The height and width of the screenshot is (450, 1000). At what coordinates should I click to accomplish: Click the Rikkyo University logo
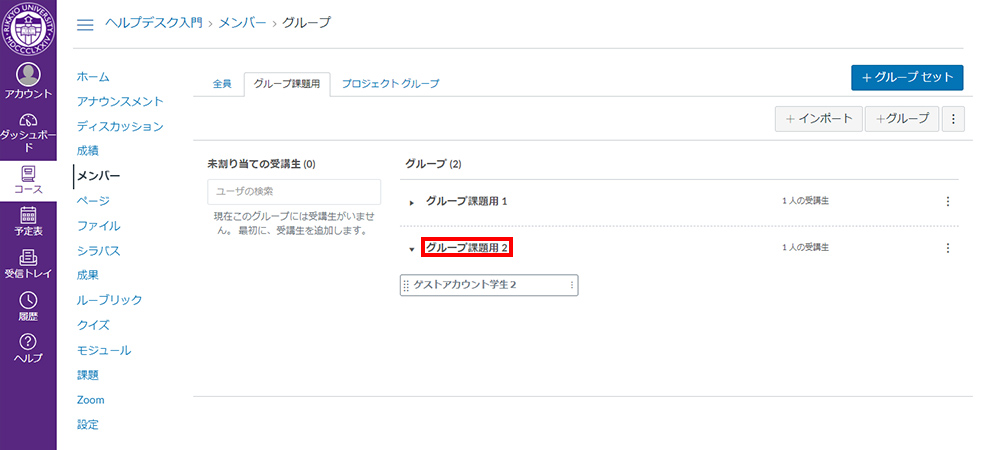pyautogui.click(x=28, y=29)
